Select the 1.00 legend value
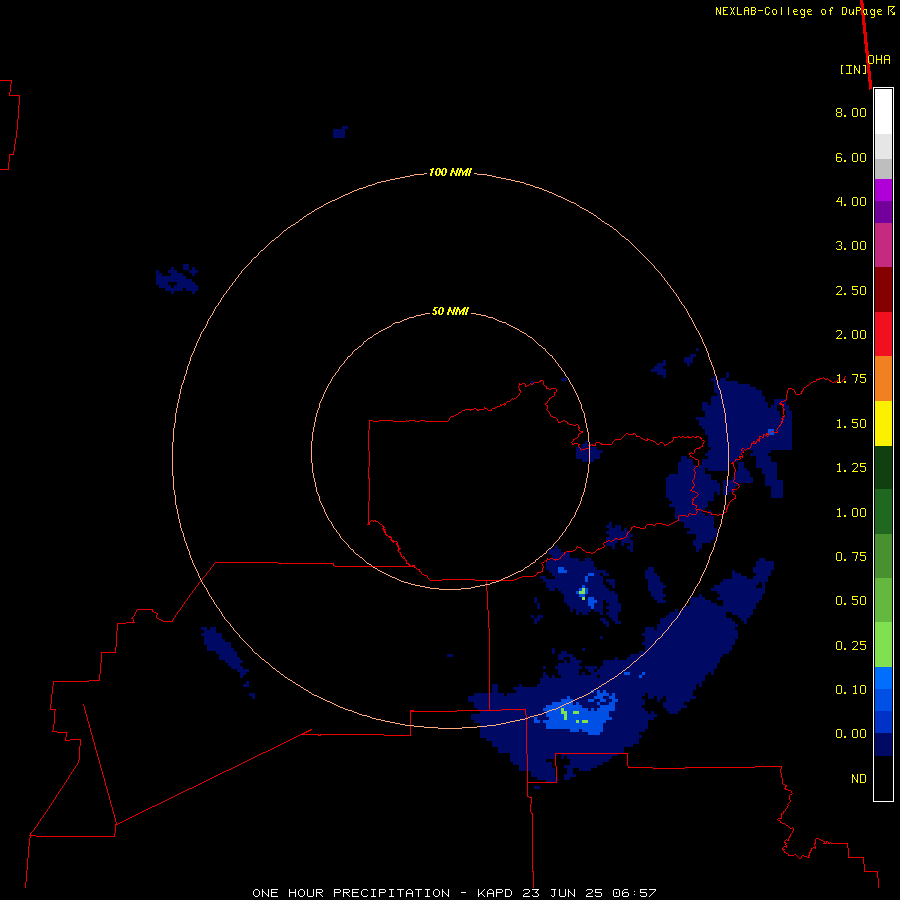900x900 pixels. pyautogui.click(x=851, y=513)
